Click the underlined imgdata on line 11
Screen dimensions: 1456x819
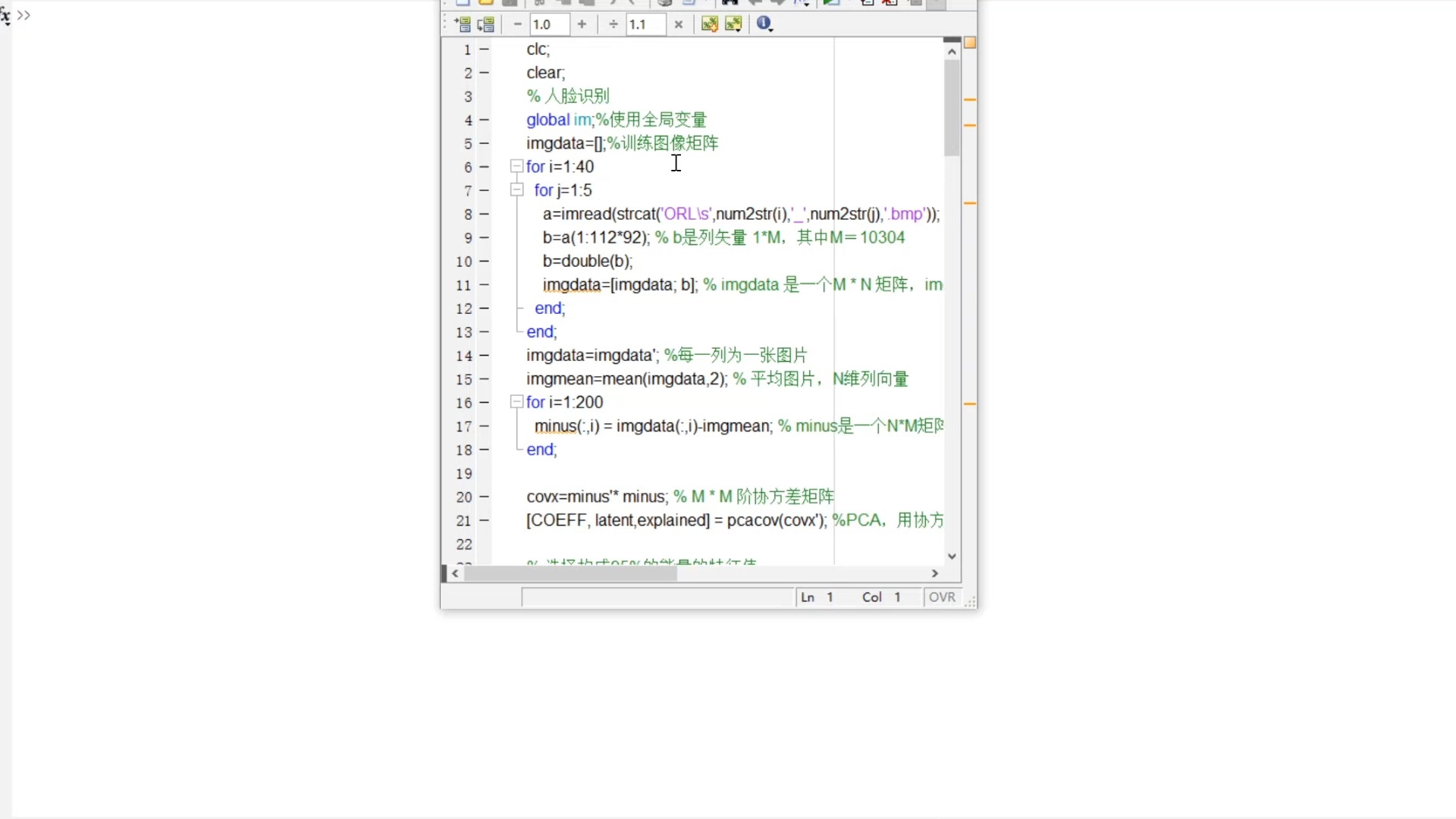572,285
